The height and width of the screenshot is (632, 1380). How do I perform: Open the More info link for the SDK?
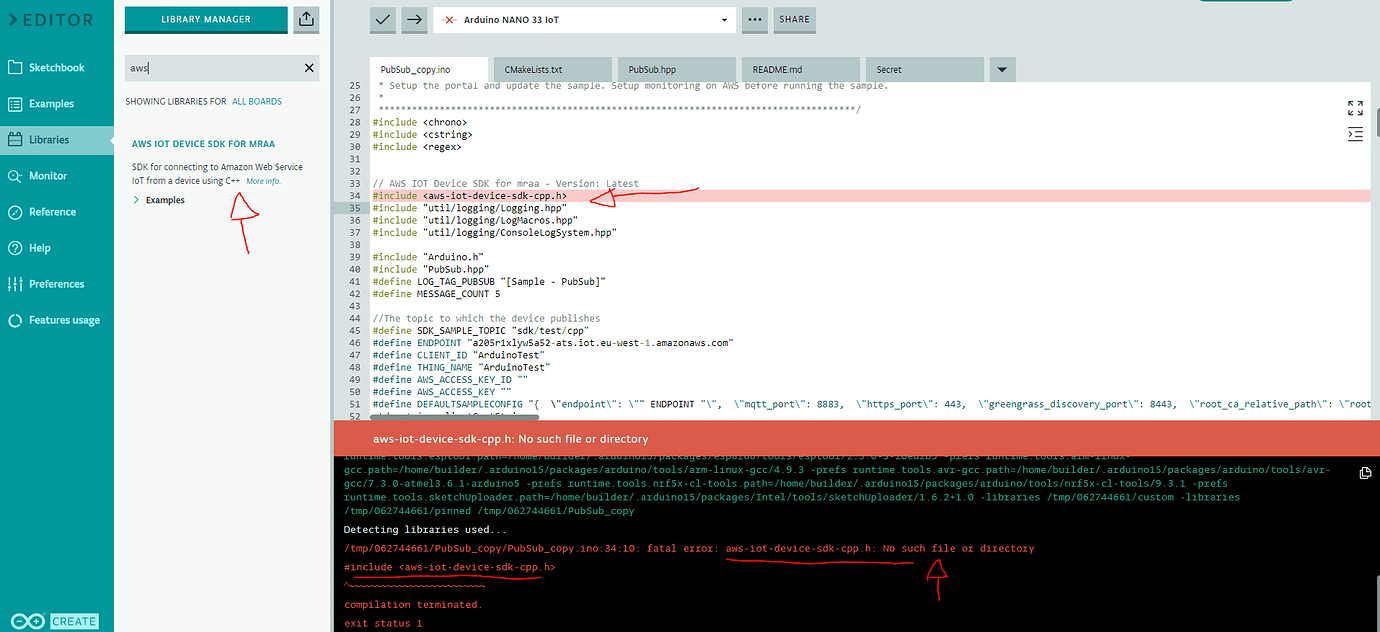coord(262,180)
